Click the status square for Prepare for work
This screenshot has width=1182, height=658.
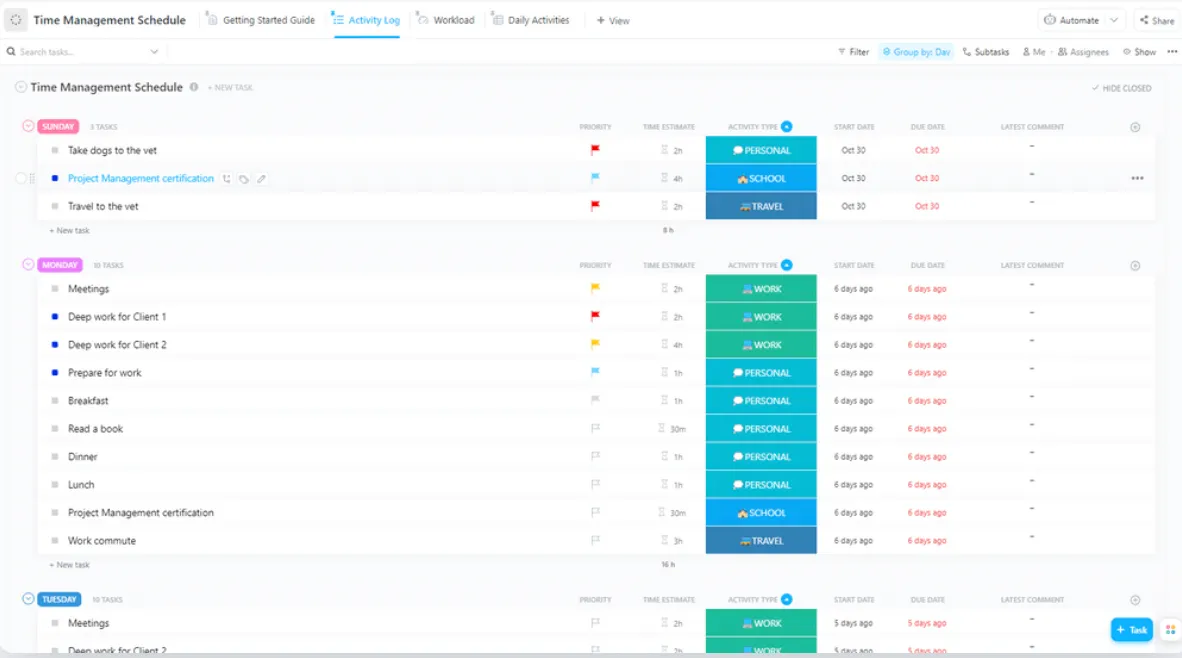pyautogui.click(x=54, y=372)
